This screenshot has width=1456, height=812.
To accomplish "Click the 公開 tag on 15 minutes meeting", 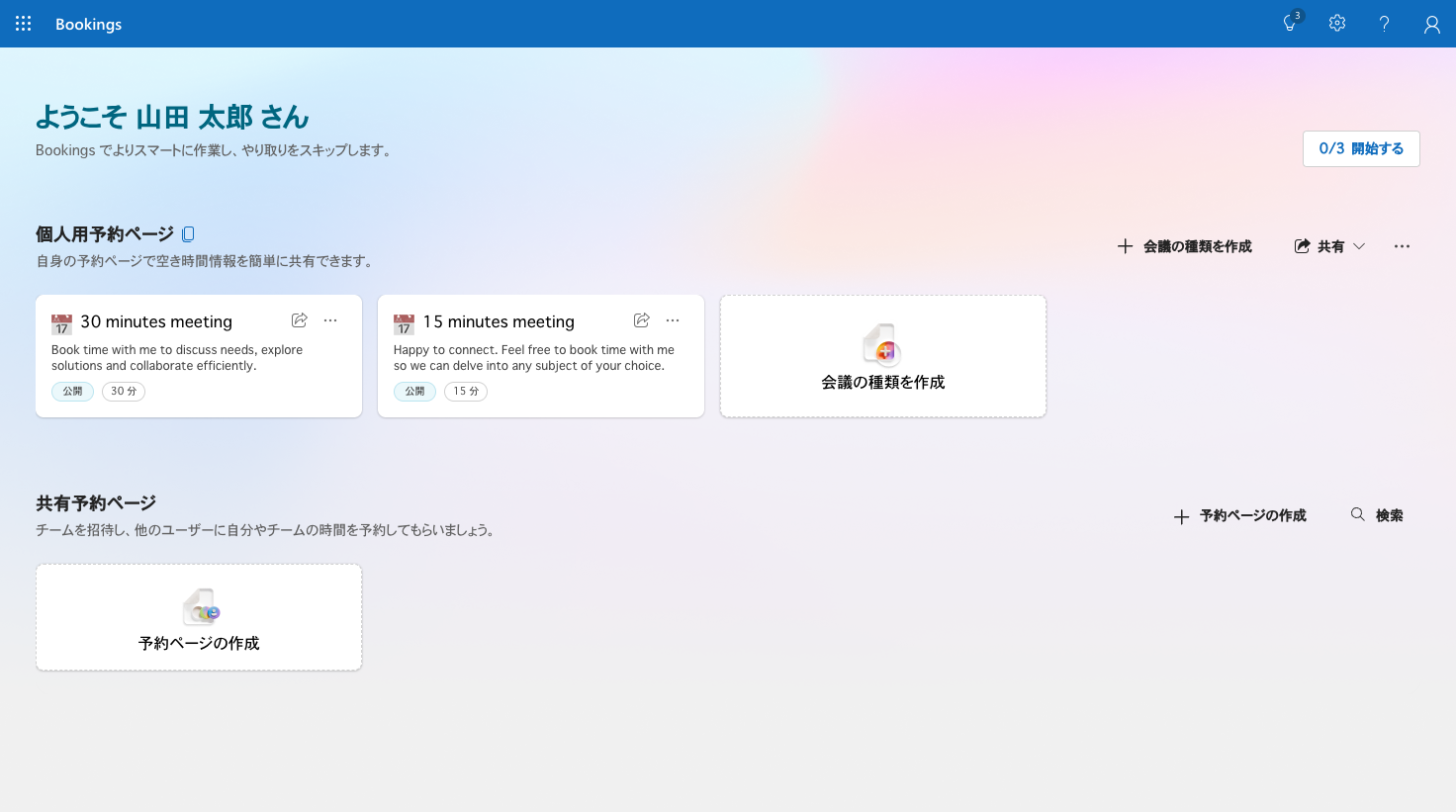I will 414,392.
